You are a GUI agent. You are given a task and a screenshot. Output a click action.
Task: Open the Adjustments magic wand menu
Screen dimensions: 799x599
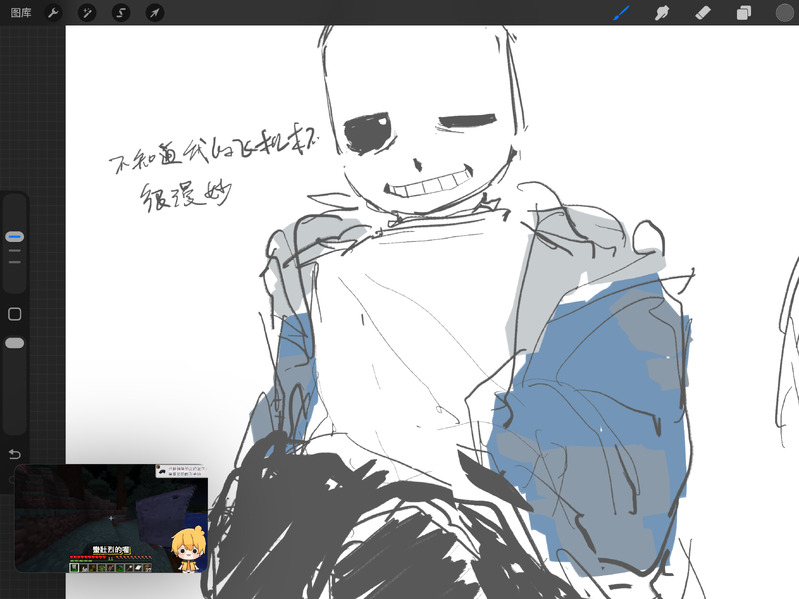coord(87,13)
